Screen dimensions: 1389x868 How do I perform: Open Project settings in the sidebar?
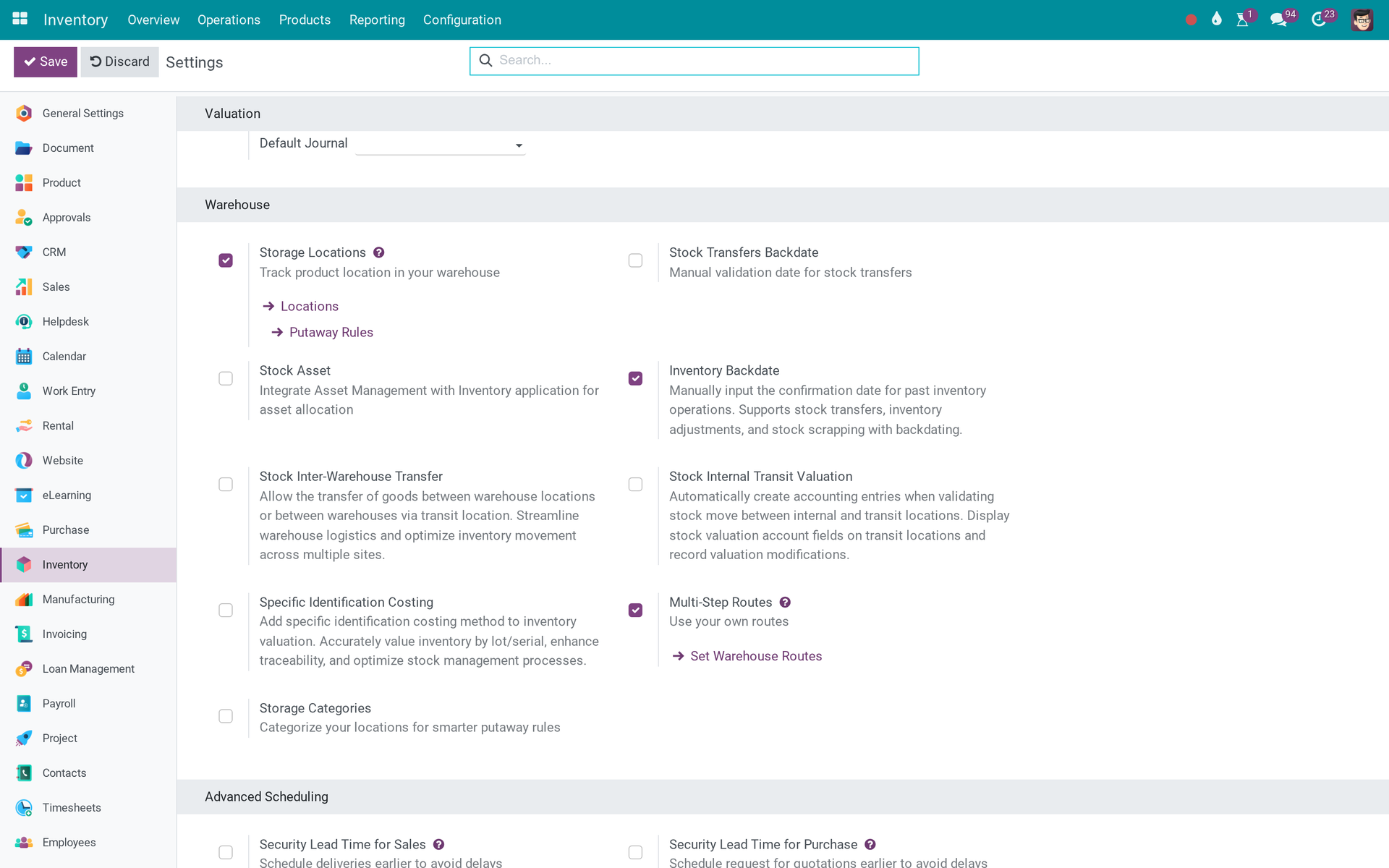(x=88, y=739)
